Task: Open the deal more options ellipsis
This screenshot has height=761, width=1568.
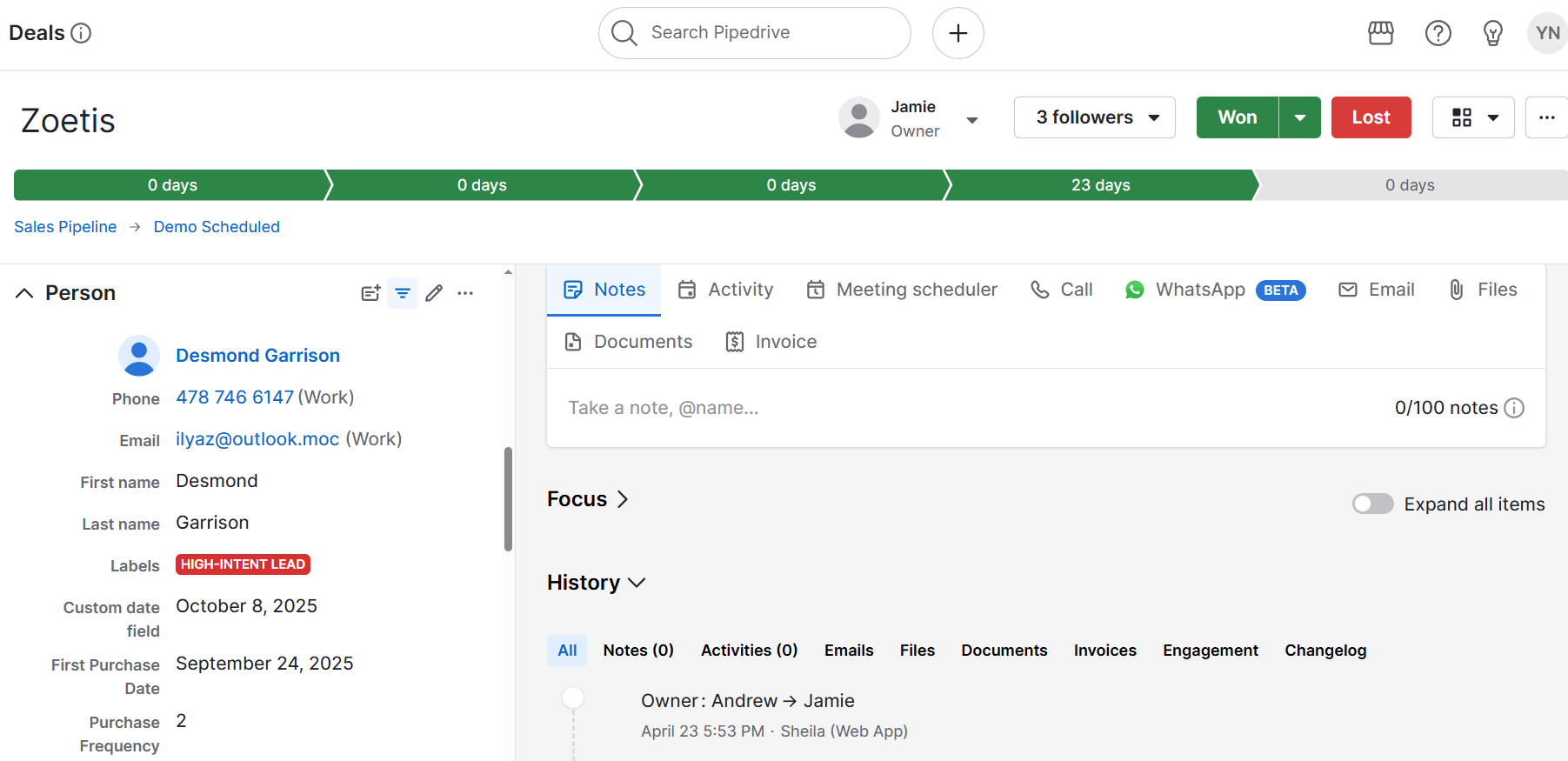Action: [x=1546, y=117]
